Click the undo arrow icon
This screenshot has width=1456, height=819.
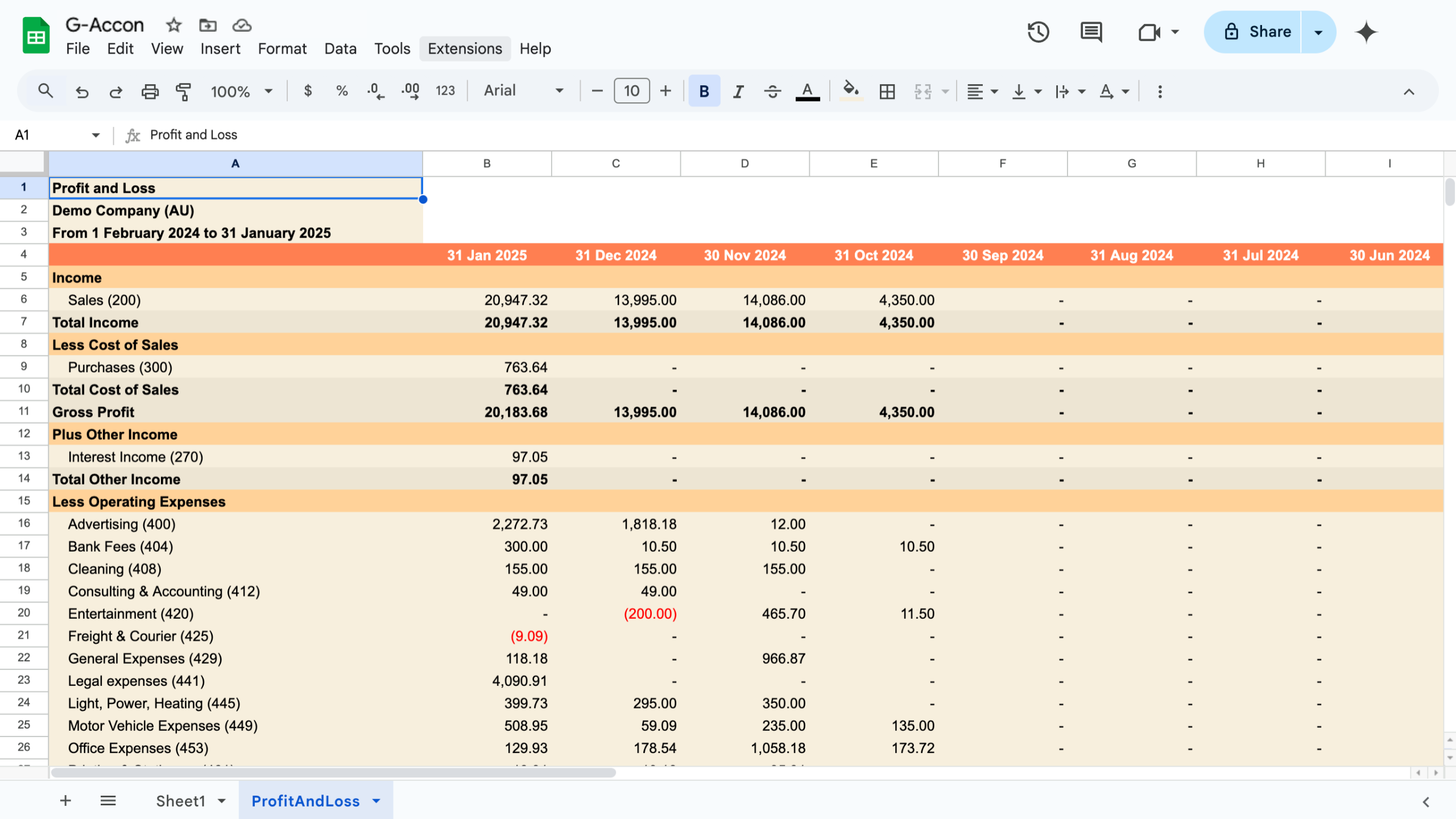click(x=82, y=91)
